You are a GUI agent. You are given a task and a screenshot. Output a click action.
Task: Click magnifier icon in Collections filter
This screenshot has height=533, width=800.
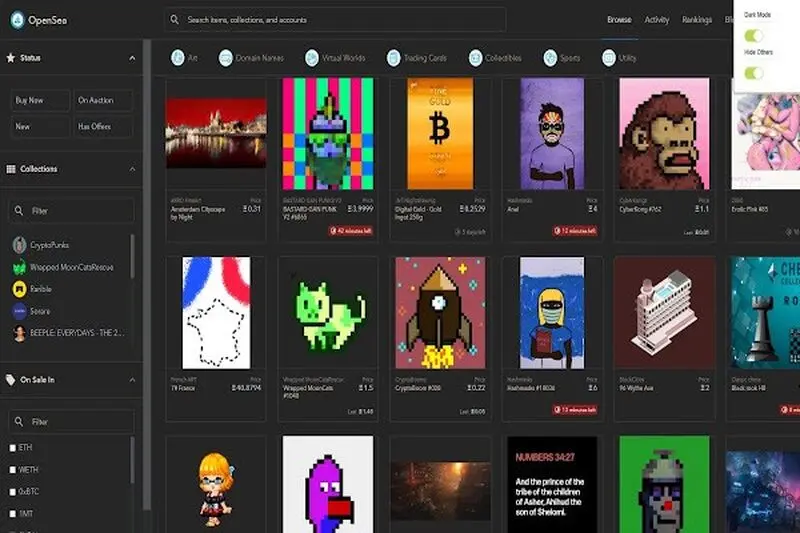coord(19,210)
